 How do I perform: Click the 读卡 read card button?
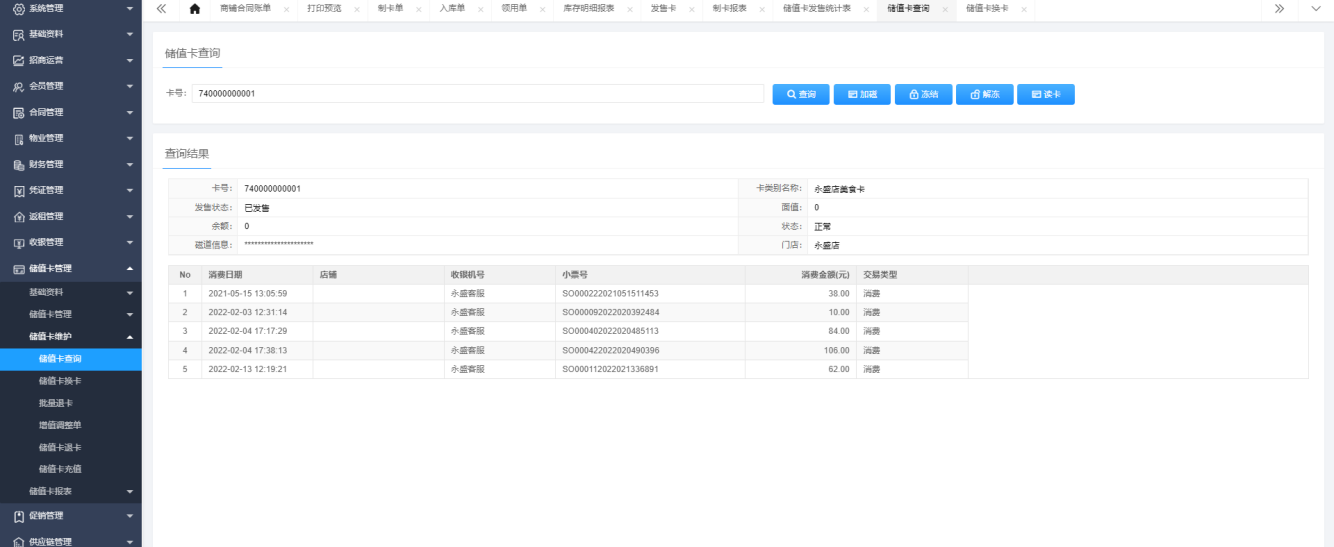tap(1045, 94)
